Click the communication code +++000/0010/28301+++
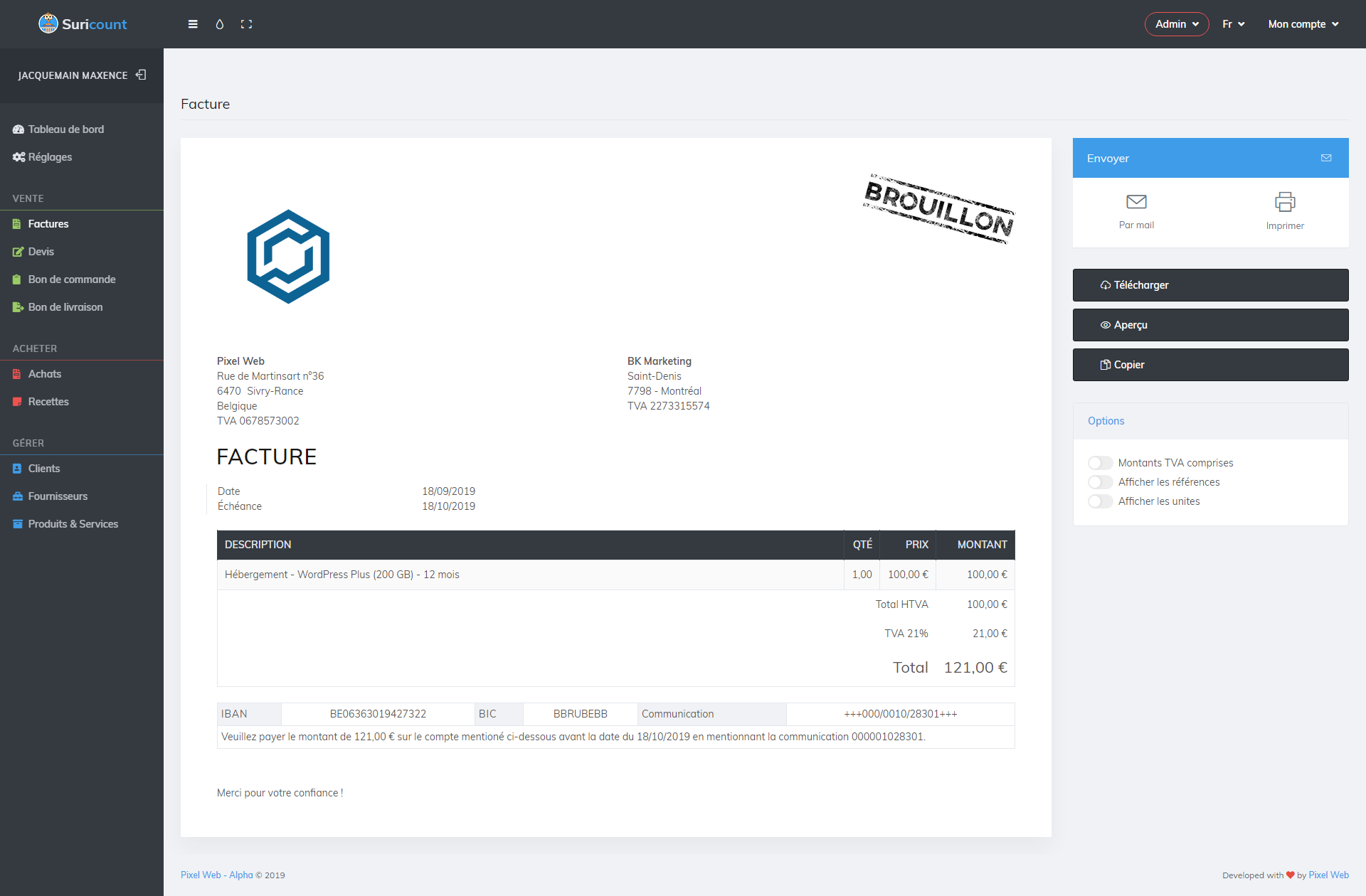1366x896 pixels. click(x=901, y=714)
